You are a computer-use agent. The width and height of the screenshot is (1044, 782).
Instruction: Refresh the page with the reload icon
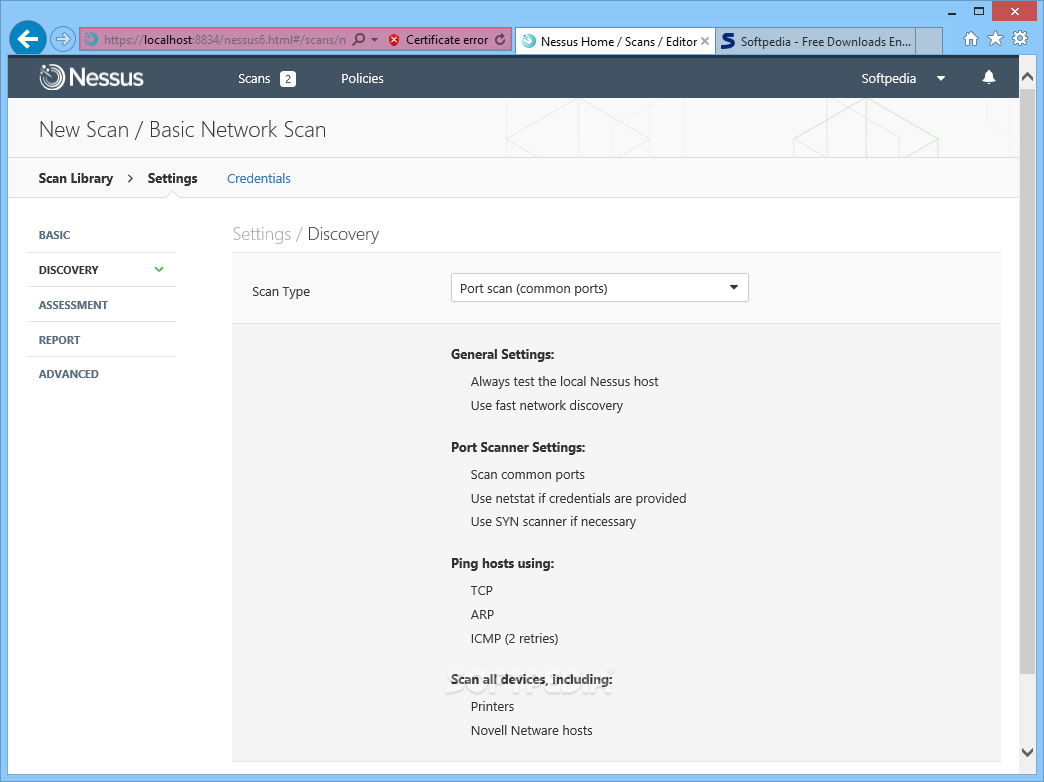coord(500,40)
